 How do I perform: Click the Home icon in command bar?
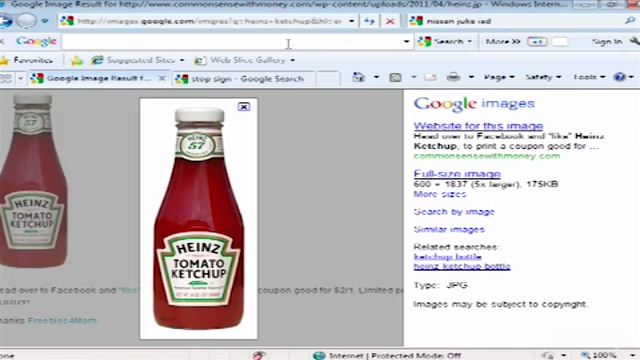[359, 77]
